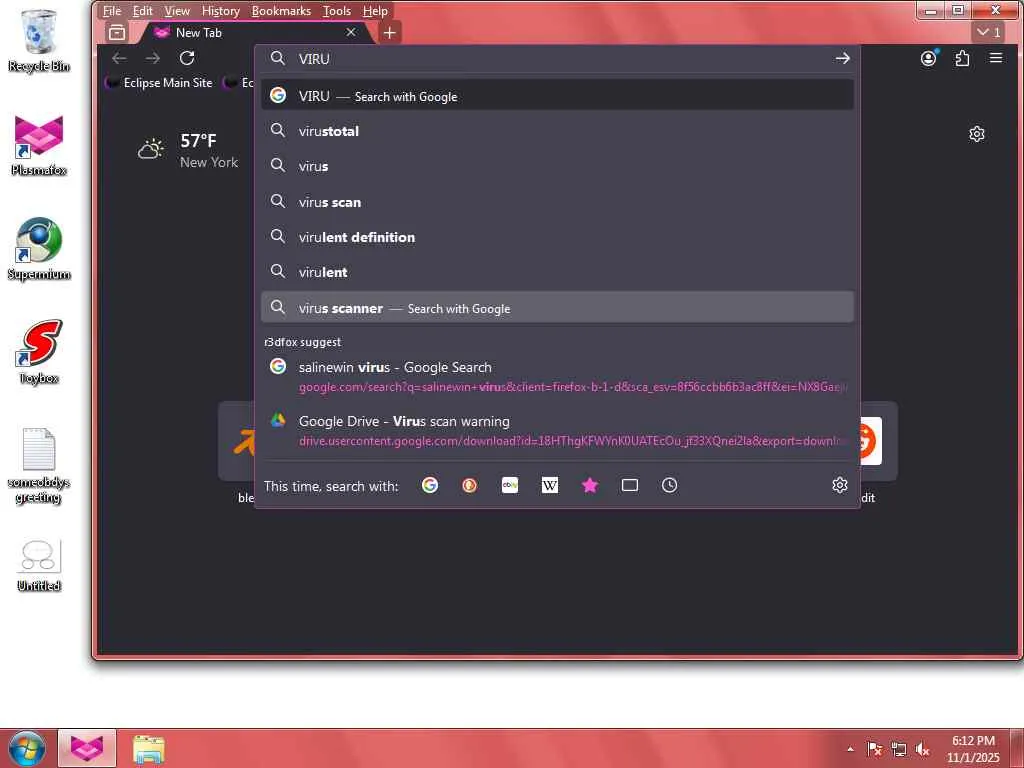Search open tabs using the tab icon
This screenshot has width=1024, height=768.
click(630, 485)
